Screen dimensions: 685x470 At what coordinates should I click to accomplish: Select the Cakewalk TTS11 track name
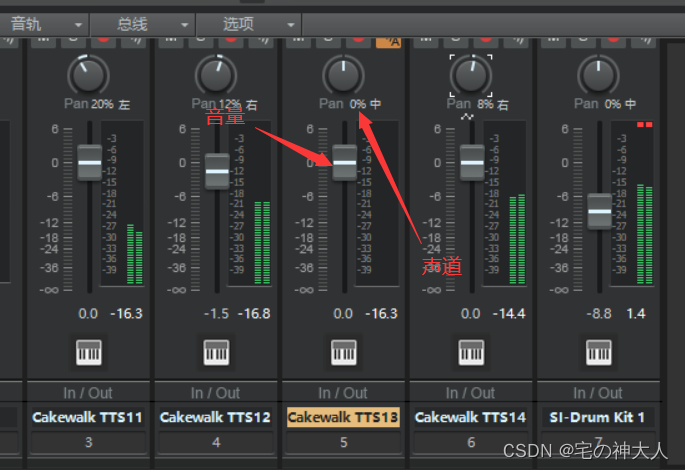tap(88, 417)
